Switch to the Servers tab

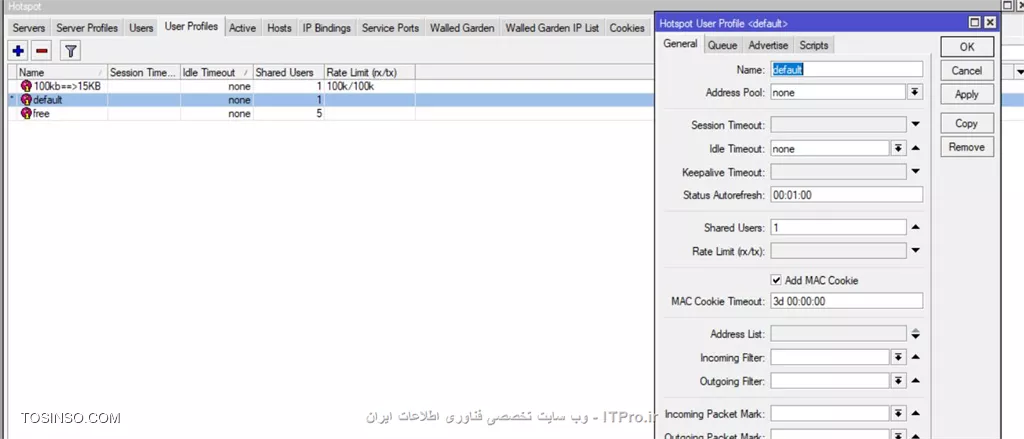[x=29, y=28]
